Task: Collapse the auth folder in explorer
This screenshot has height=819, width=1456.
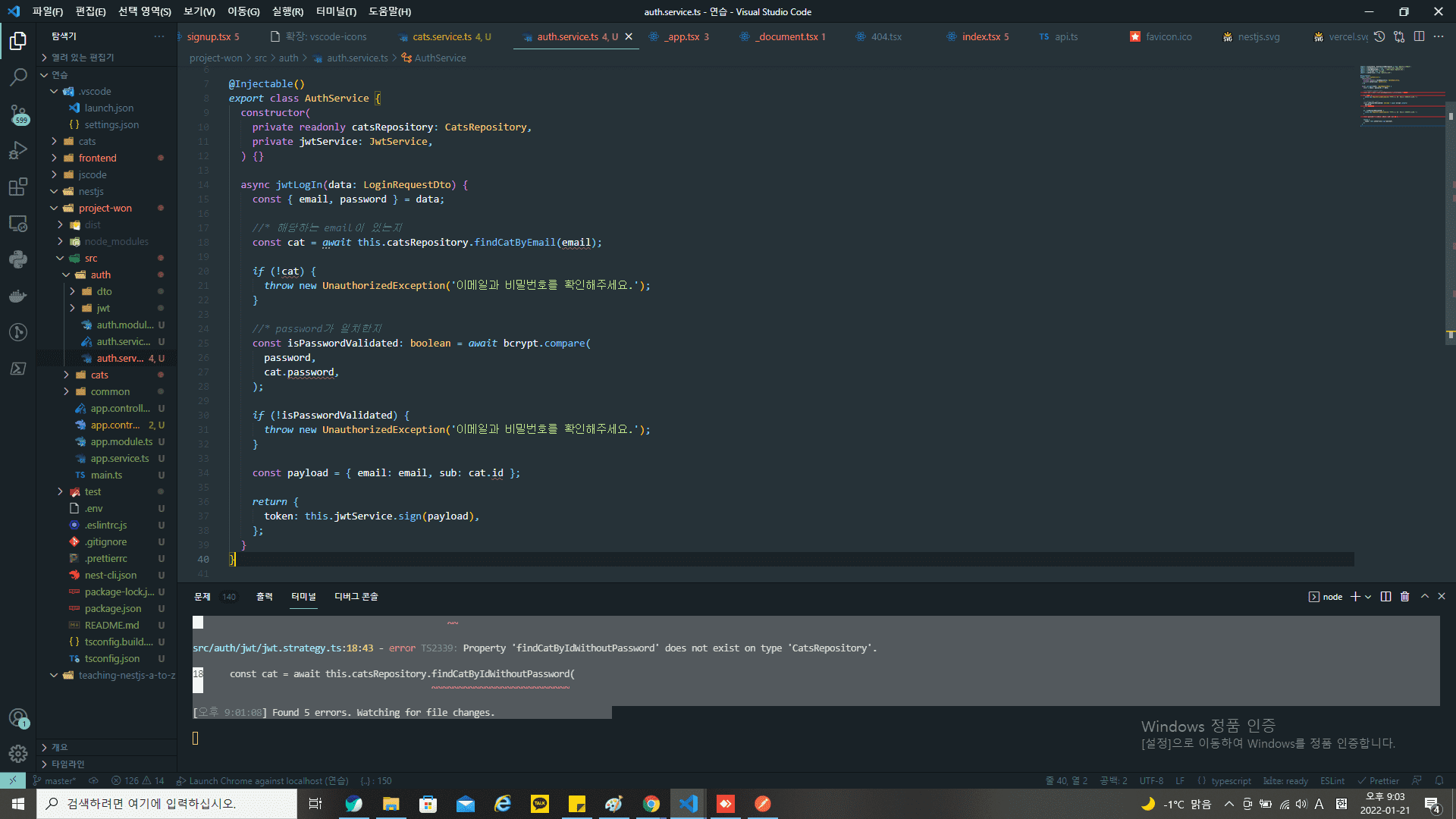Action: click(100, 275)
